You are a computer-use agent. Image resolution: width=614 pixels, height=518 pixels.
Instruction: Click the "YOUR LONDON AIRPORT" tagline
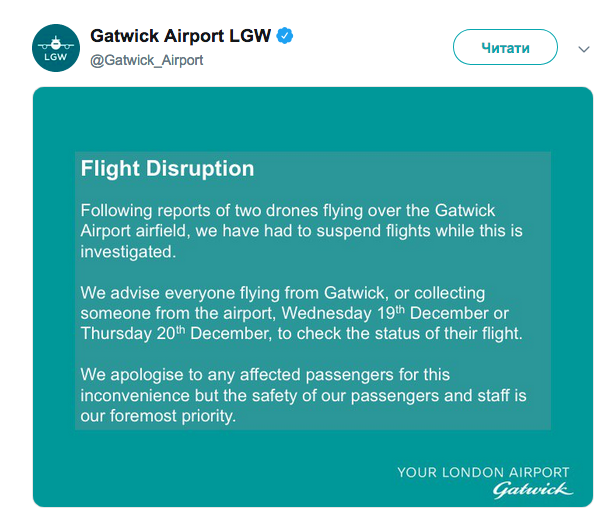tap(483, 472)
